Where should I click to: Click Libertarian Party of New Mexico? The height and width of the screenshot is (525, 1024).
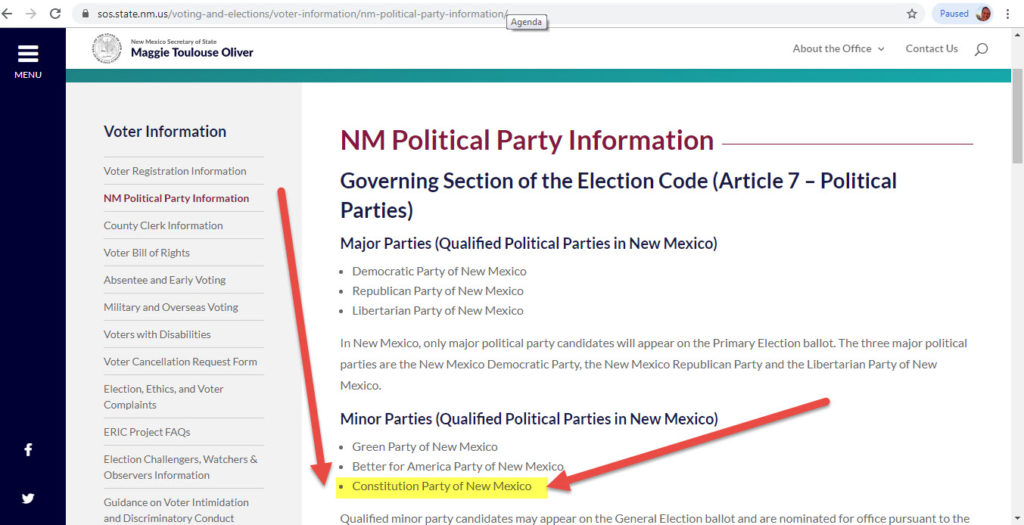tap(438, 311)
